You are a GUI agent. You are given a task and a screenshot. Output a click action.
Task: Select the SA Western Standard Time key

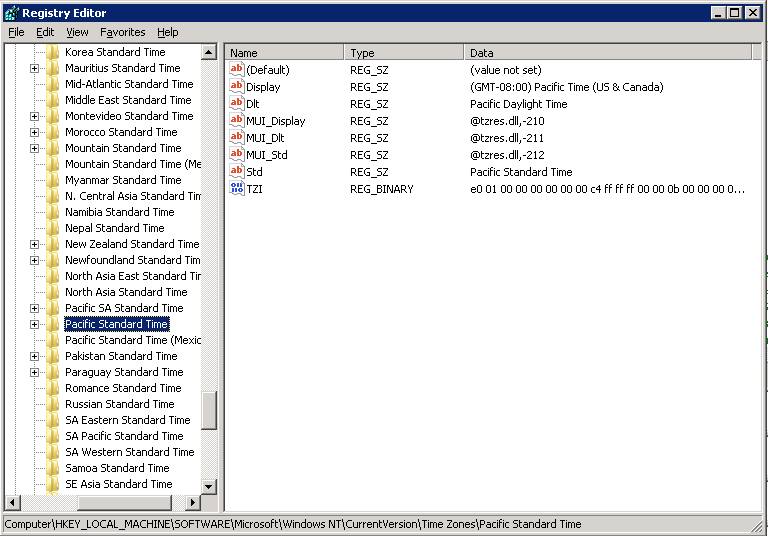(x=129, y=452)
